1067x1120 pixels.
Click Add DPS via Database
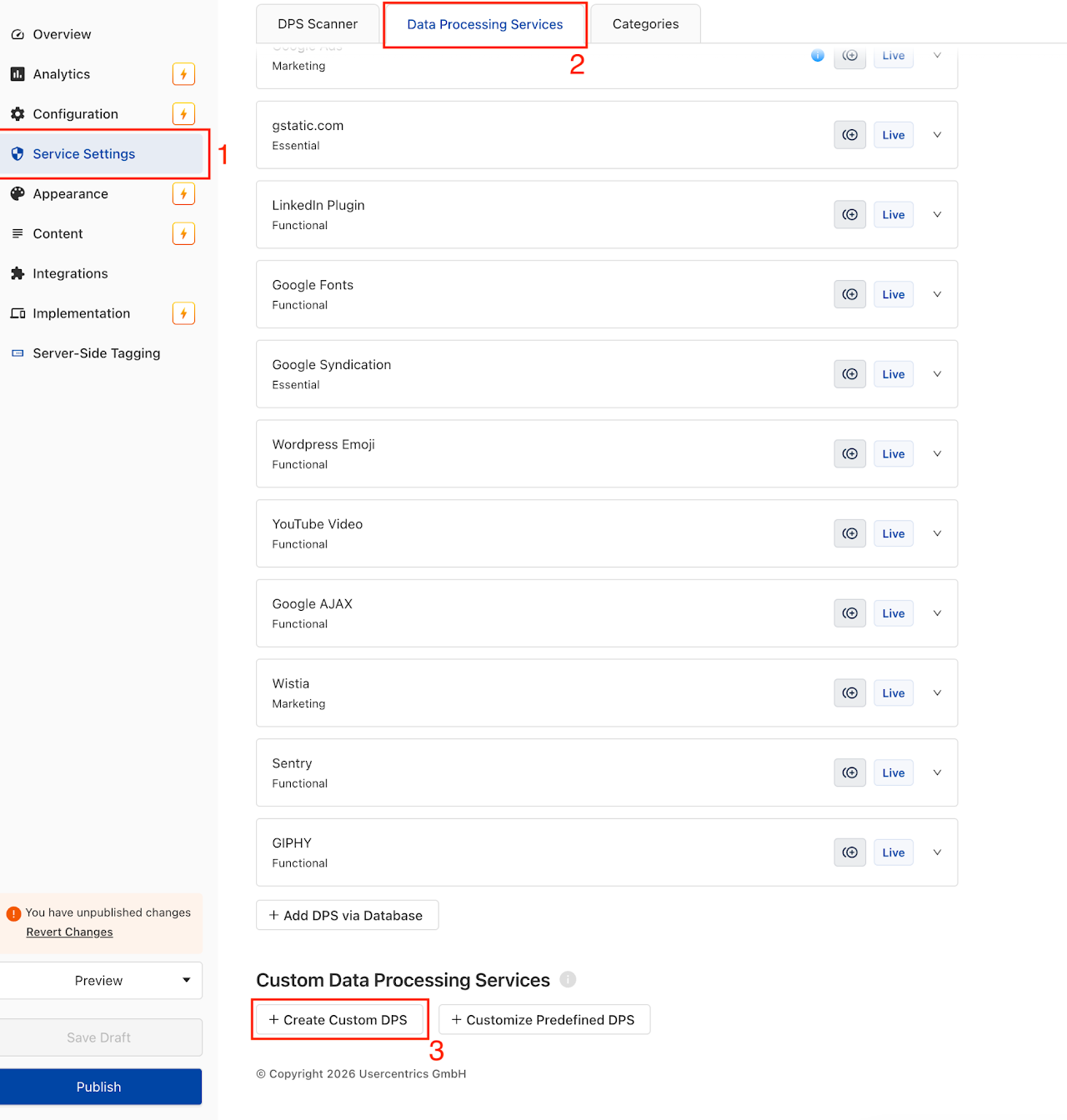[x=347, y=915]
